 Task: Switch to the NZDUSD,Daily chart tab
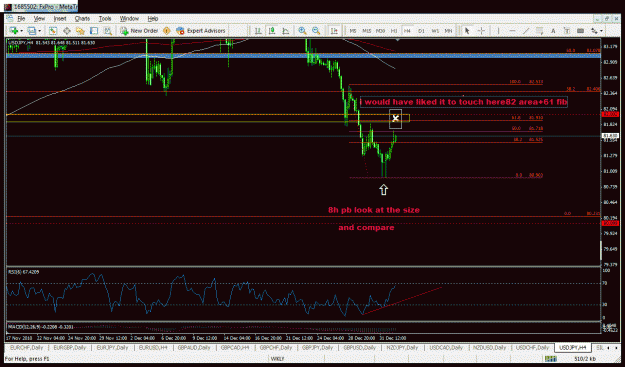[489, 348]
